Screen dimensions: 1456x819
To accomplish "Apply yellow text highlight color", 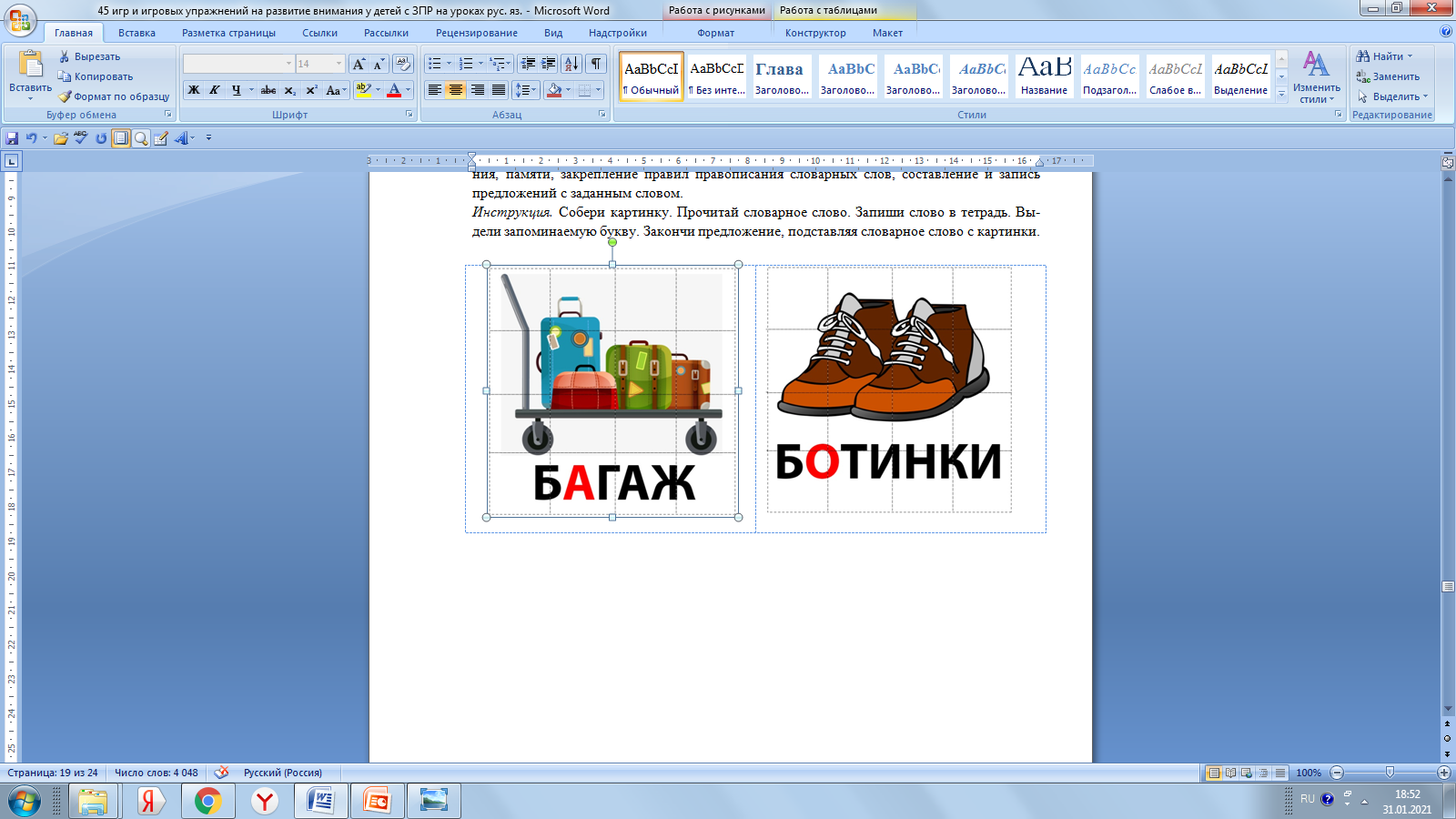I will tap(363, 90).
